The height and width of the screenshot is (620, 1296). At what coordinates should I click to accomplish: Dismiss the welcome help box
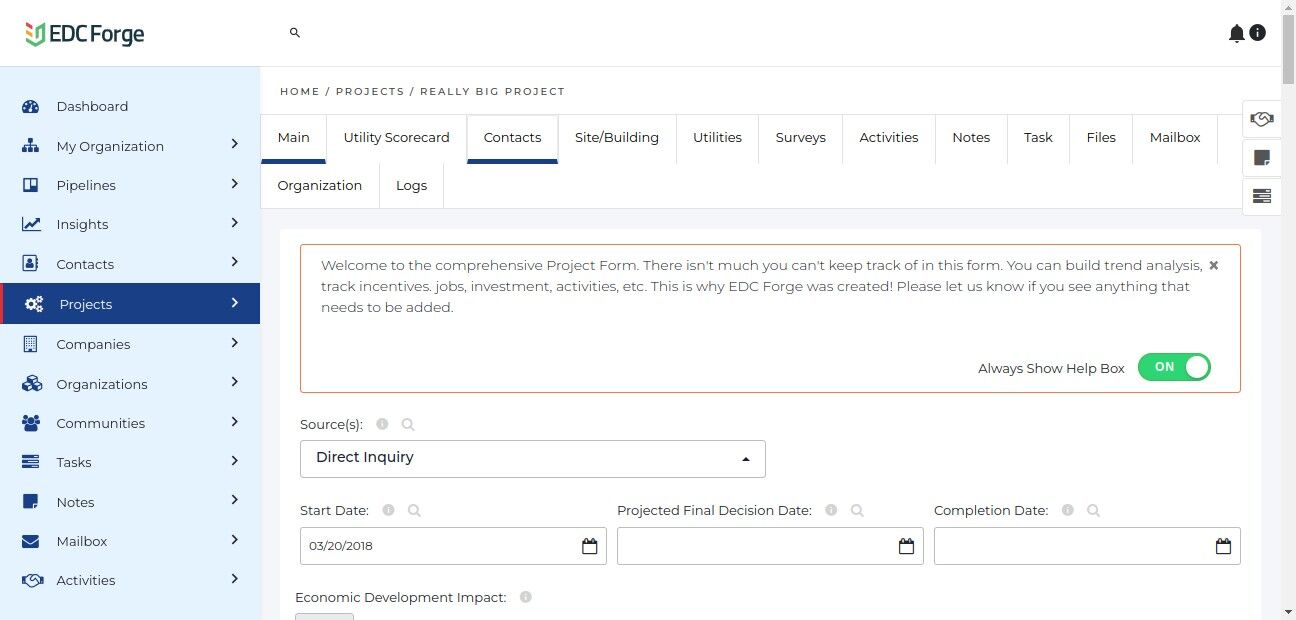point(1213,266)
